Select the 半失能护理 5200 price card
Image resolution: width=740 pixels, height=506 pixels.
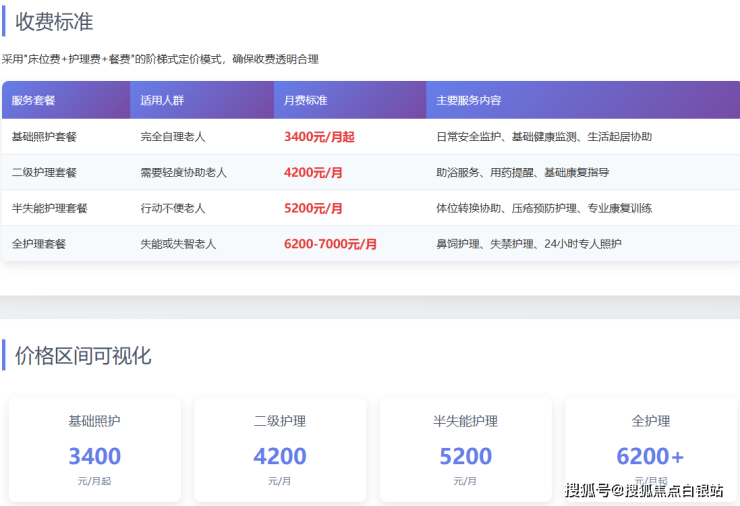tap(466, 449)
